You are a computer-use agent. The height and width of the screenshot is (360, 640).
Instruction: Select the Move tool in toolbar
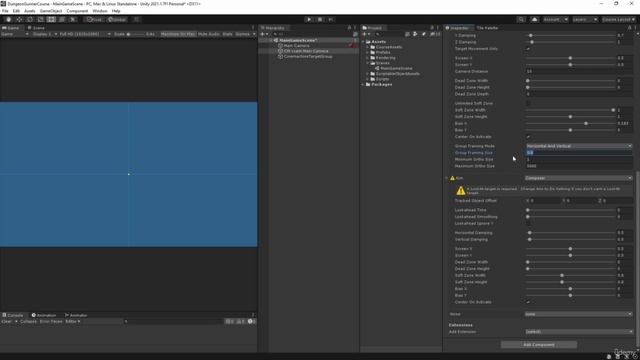(x=19, y=19)
